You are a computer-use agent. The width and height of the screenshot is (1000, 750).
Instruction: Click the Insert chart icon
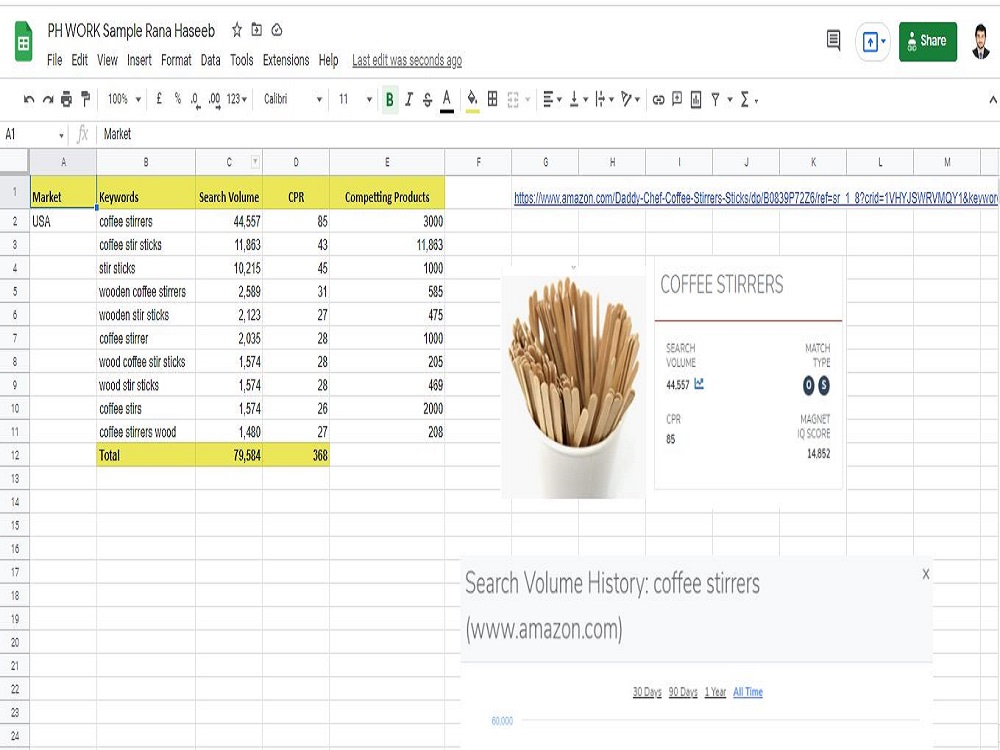(x=696, y=99)
